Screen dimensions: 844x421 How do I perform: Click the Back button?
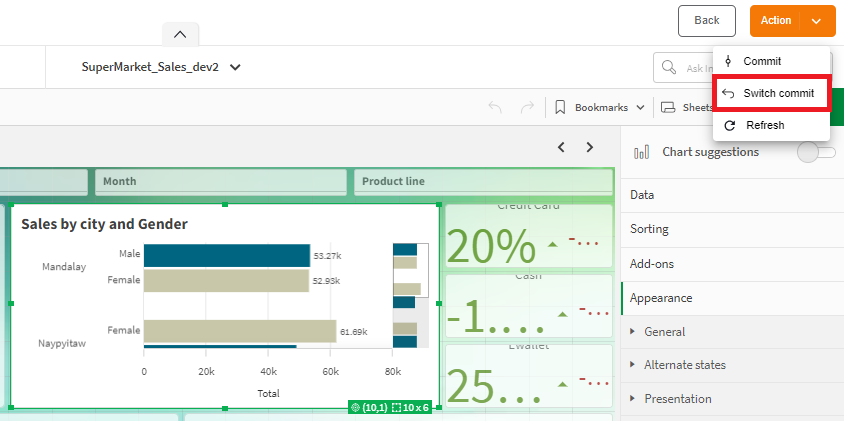[707, 20]
